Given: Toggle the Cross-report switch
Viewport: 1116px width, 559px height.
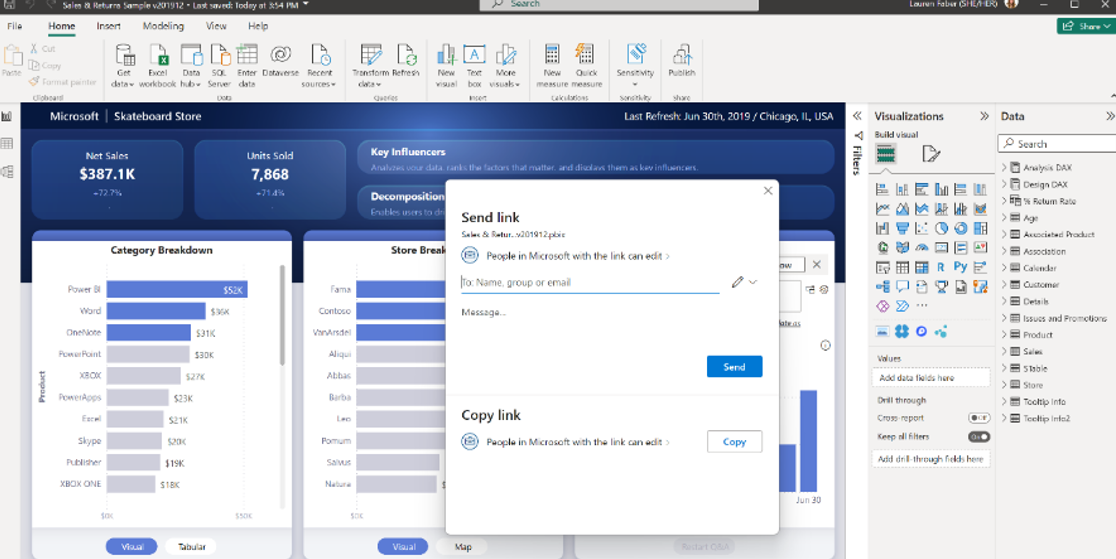Looking at the screenshot, I should pos(979,418).
